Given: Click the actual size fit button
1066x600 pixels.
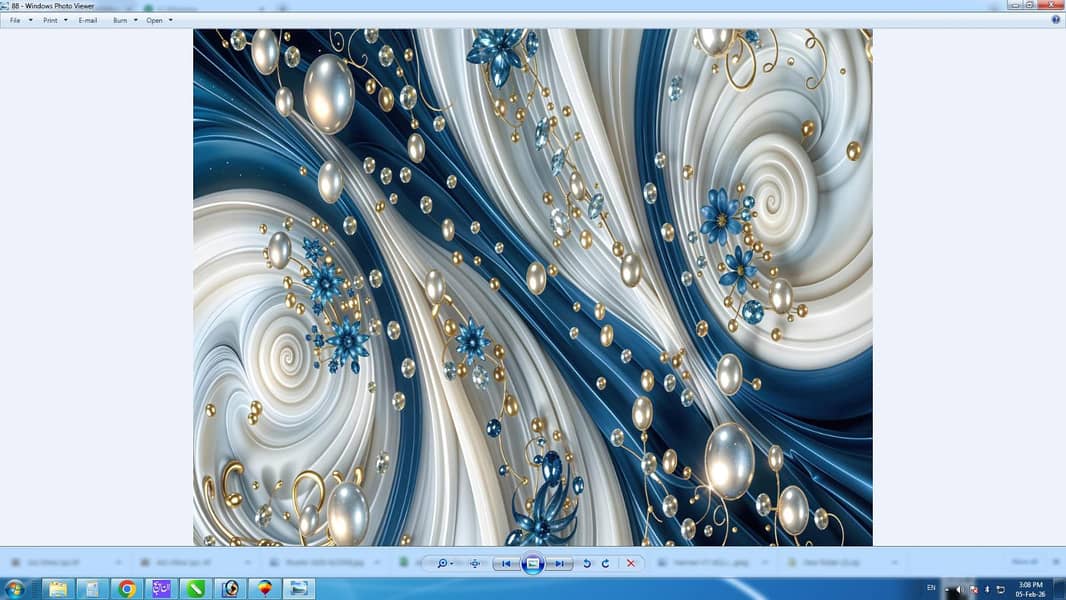Looking at the screenshot, I should pos(474,563).
